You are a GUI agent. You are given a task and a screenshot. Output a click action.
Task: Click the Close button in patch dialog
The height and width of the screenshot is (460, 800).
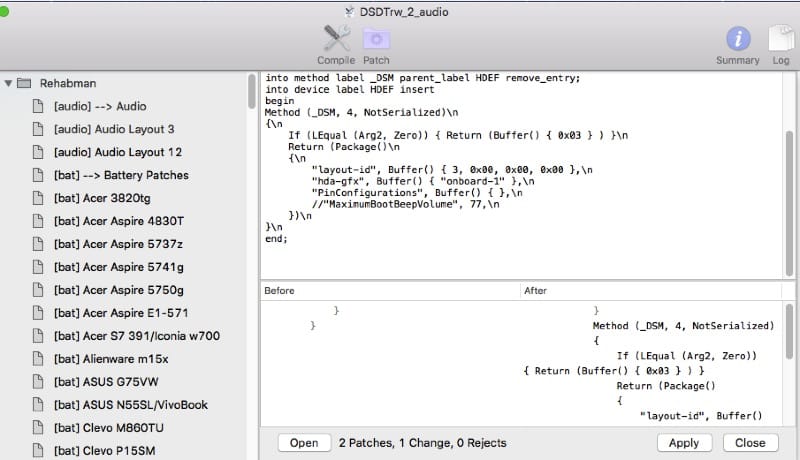point(750,442)
